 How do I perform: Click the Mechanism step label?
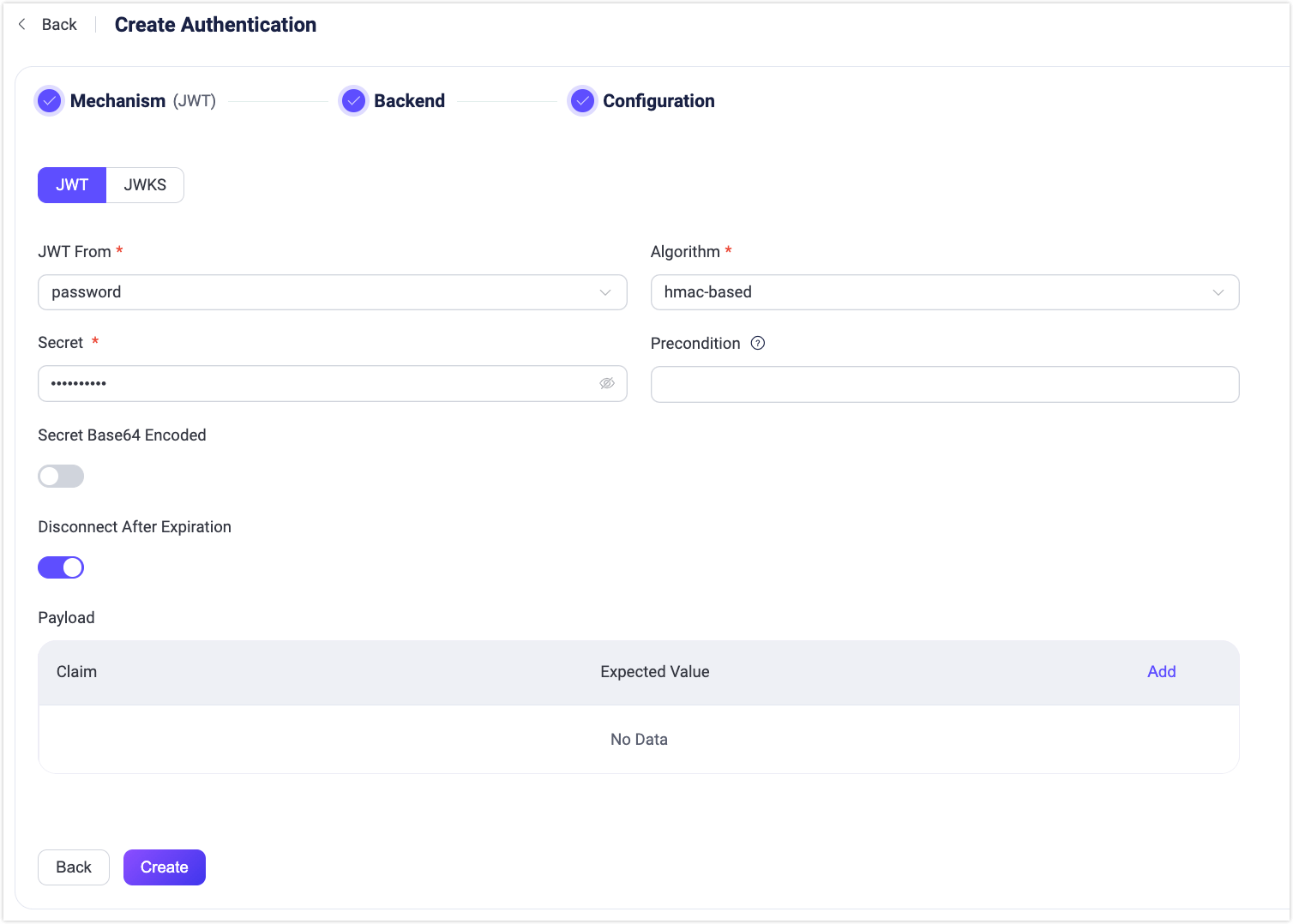coord(117,101)
